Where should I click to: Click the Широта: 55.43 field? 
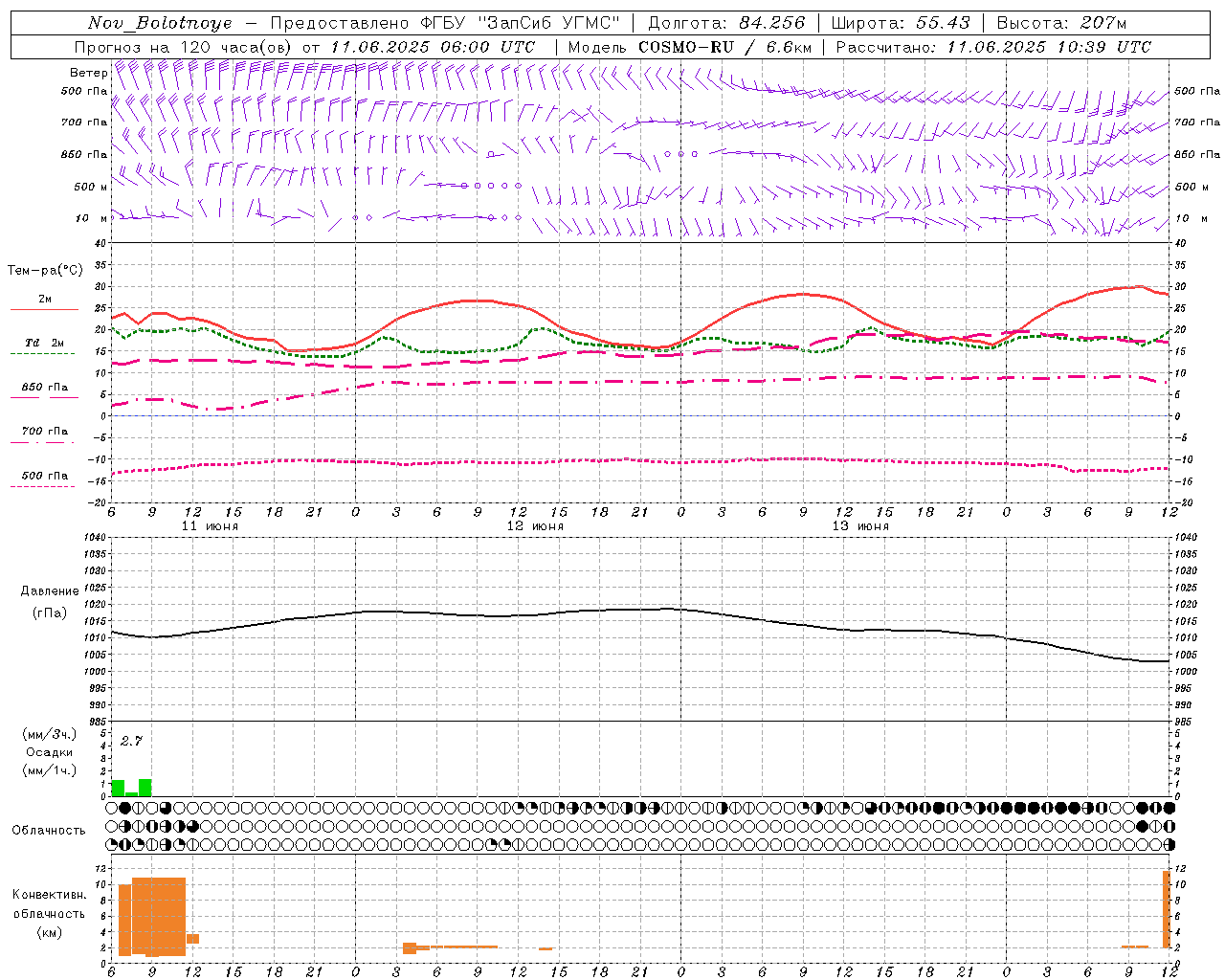[x=901, y=23]
